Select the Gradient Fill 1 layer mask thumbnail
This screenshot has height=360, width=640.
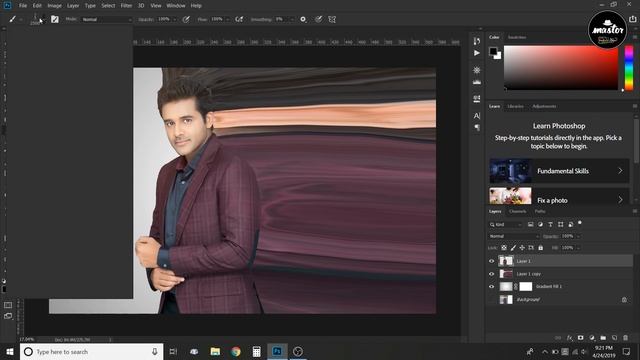tap(526, 287)
